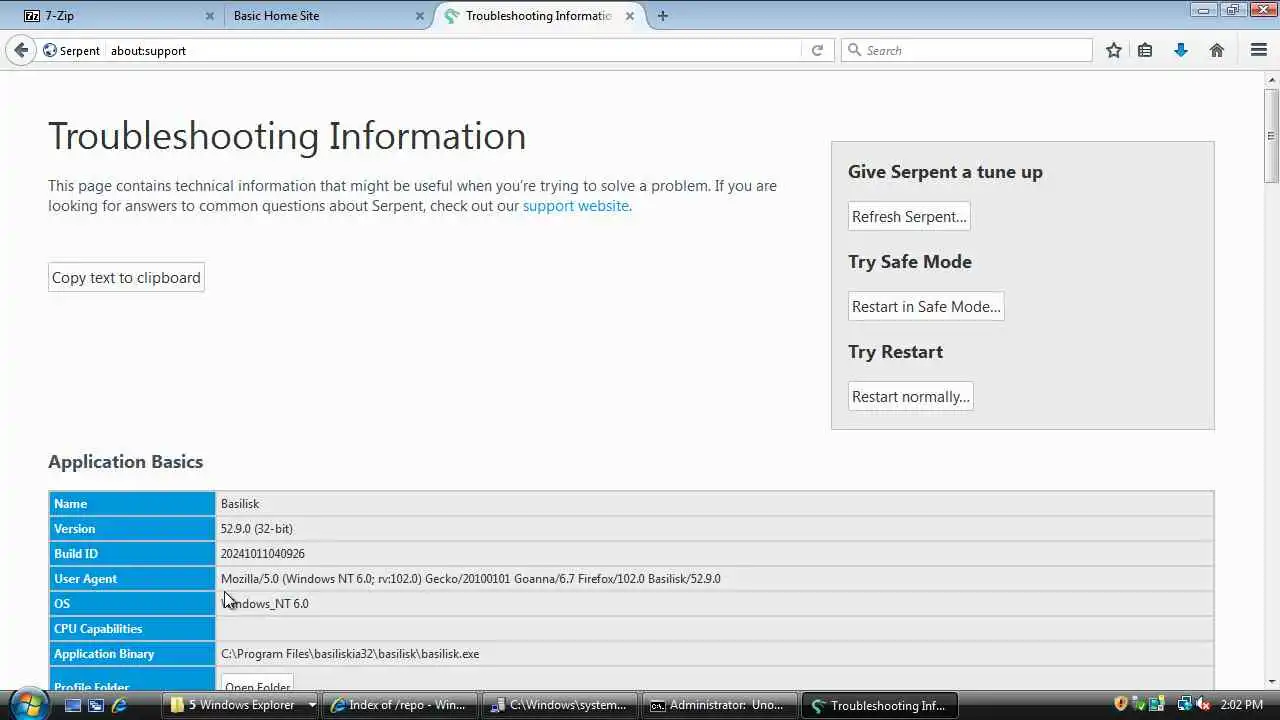Viewport: 1280px width, 720px height.
Task: Open the downloads arrow icon
Action: point(1181,50)
